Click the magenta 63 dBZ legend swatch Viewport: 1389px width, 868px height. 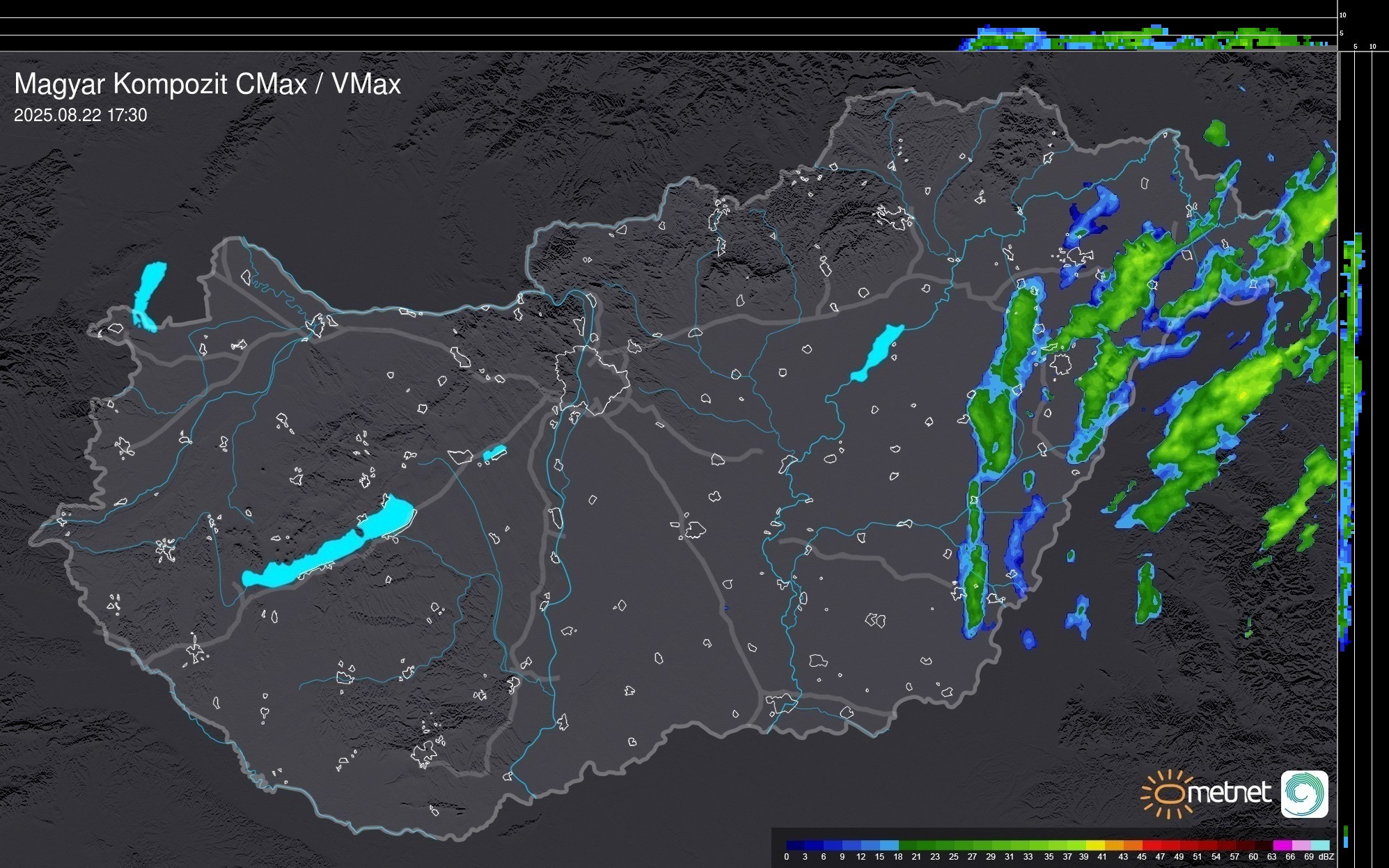[x=1282, y=845]
